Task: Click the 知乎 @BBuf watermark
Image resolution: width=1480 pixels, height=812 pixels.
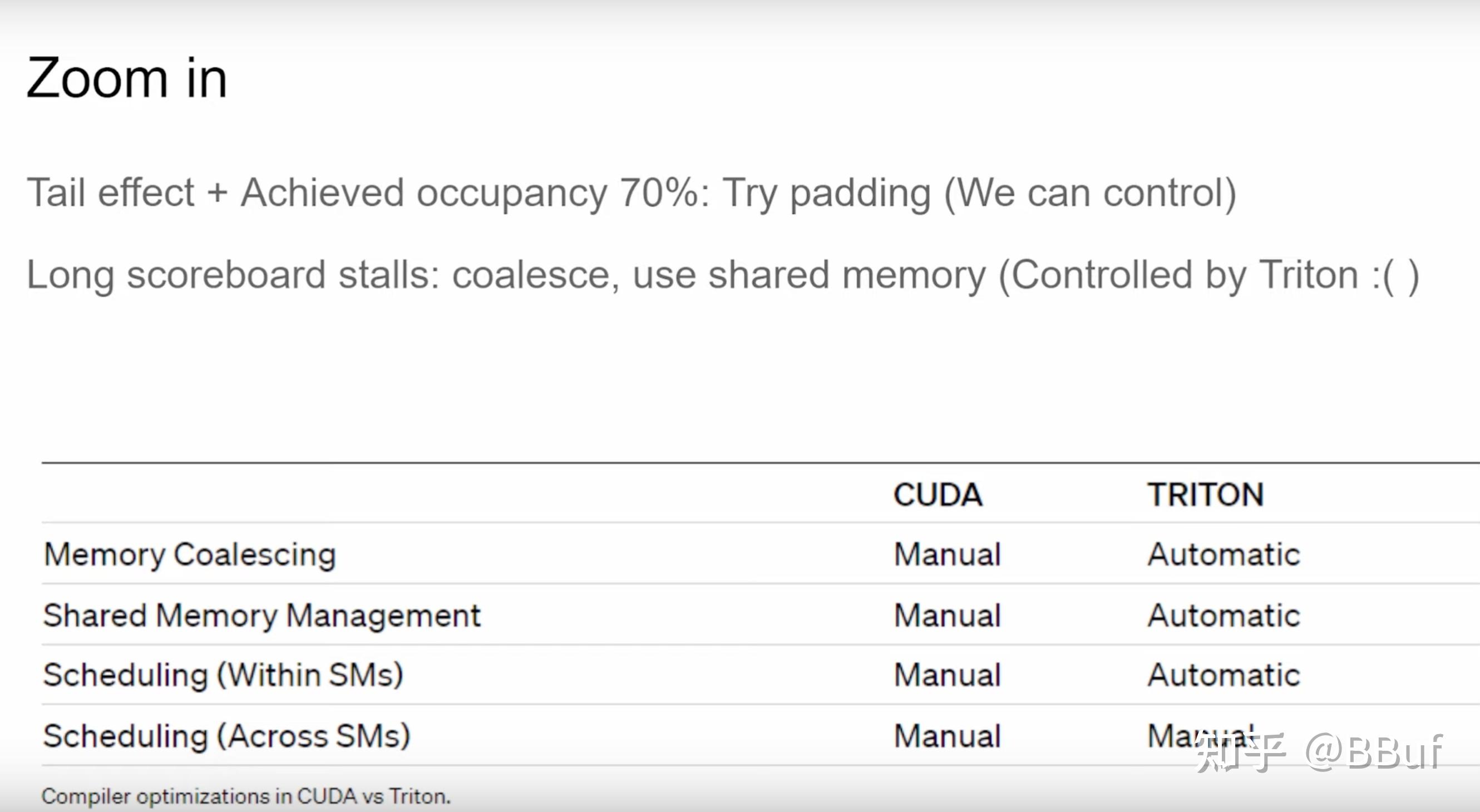Action: pyautogui.click(x=1319, y=752)
